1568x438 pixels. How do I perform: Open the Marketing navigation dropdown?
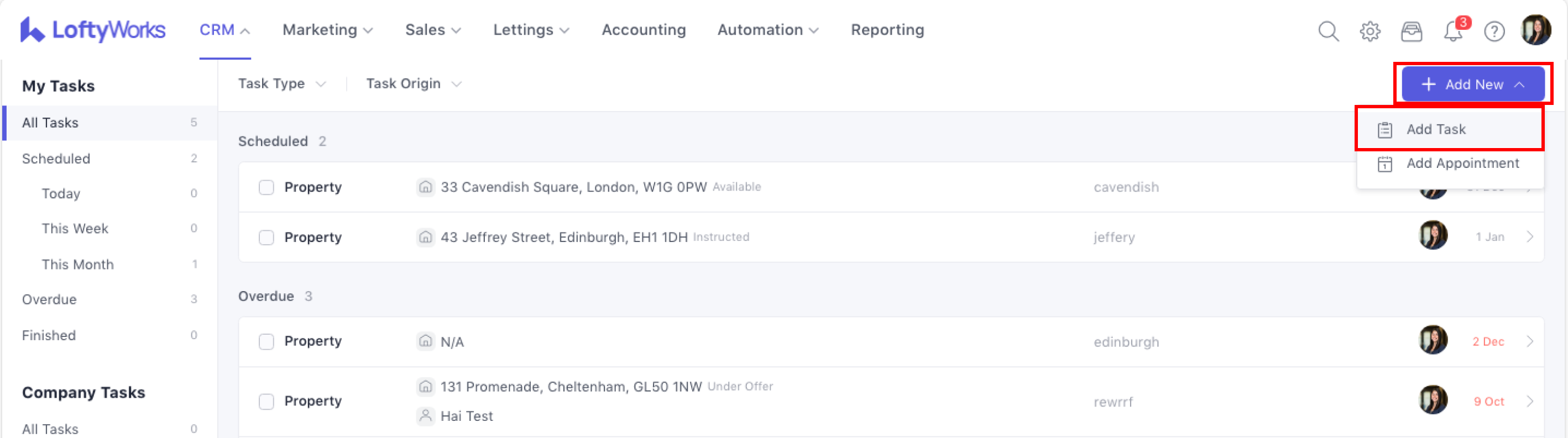327,30
